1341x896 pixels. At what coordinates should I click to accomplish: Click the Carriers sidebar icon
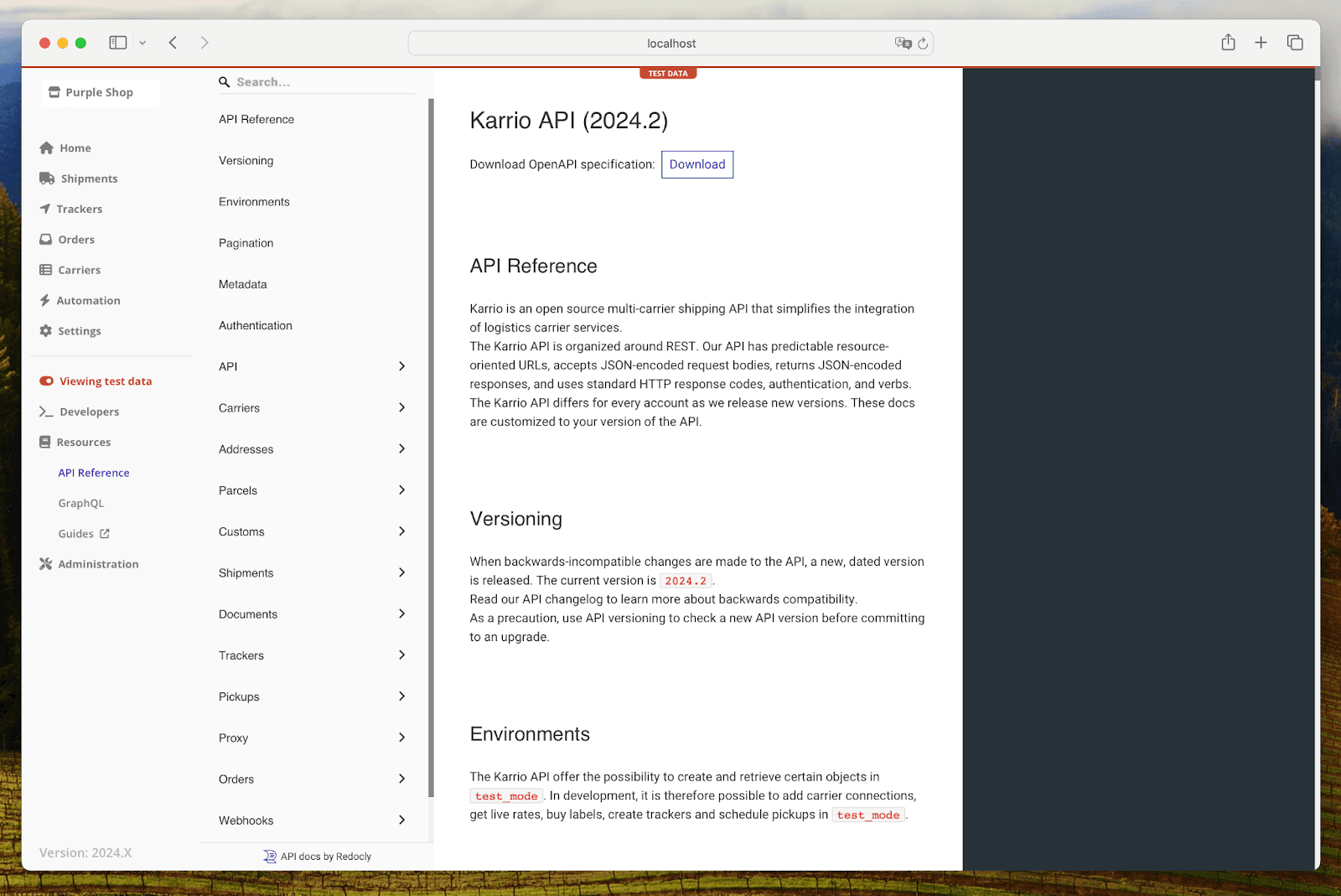[x=46, y=269]
